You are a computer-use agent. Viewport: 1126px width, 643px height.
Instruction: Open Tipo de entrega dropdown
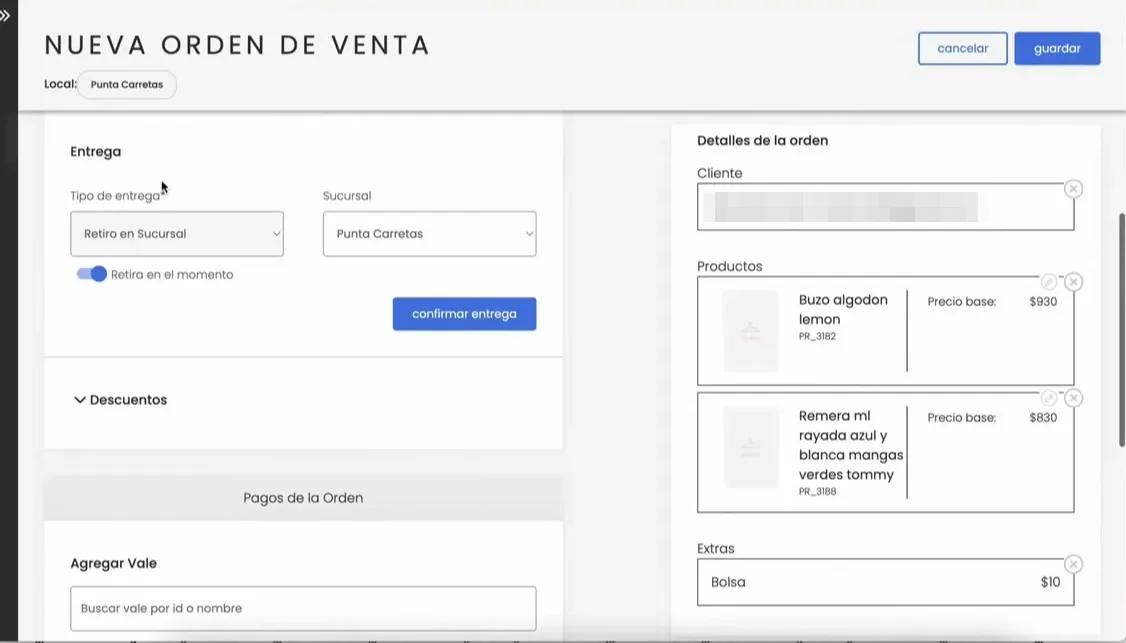point(177,233)
